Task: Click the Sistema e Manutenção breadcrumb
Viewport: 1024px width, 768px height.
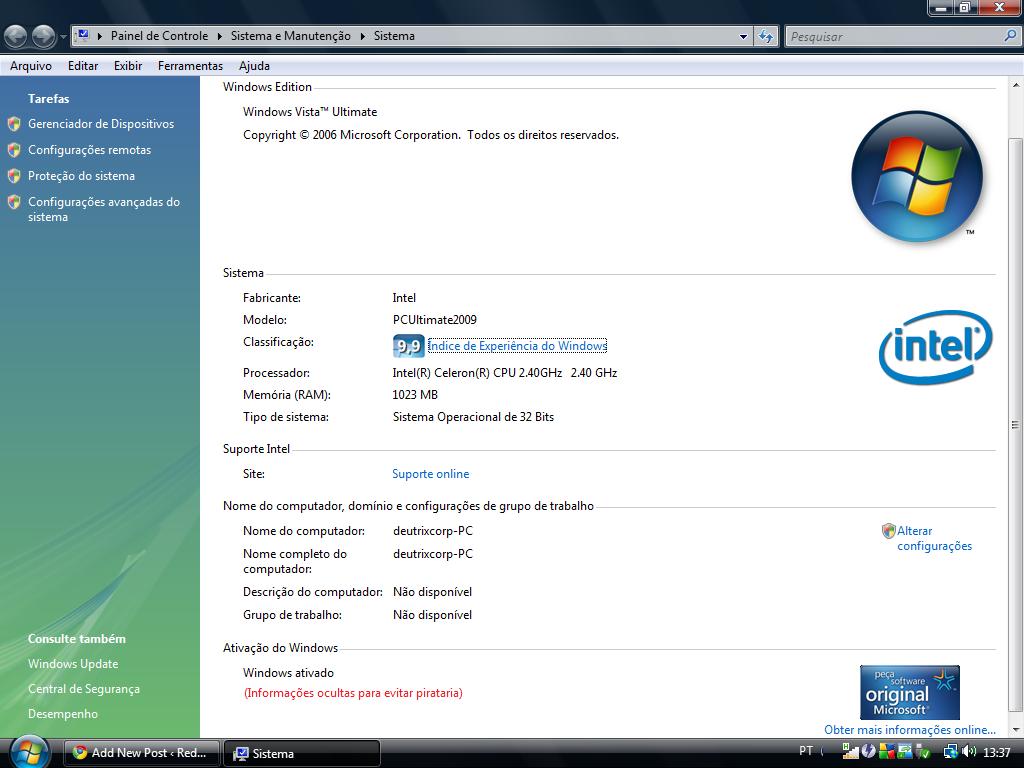Action: pos(291,36)
